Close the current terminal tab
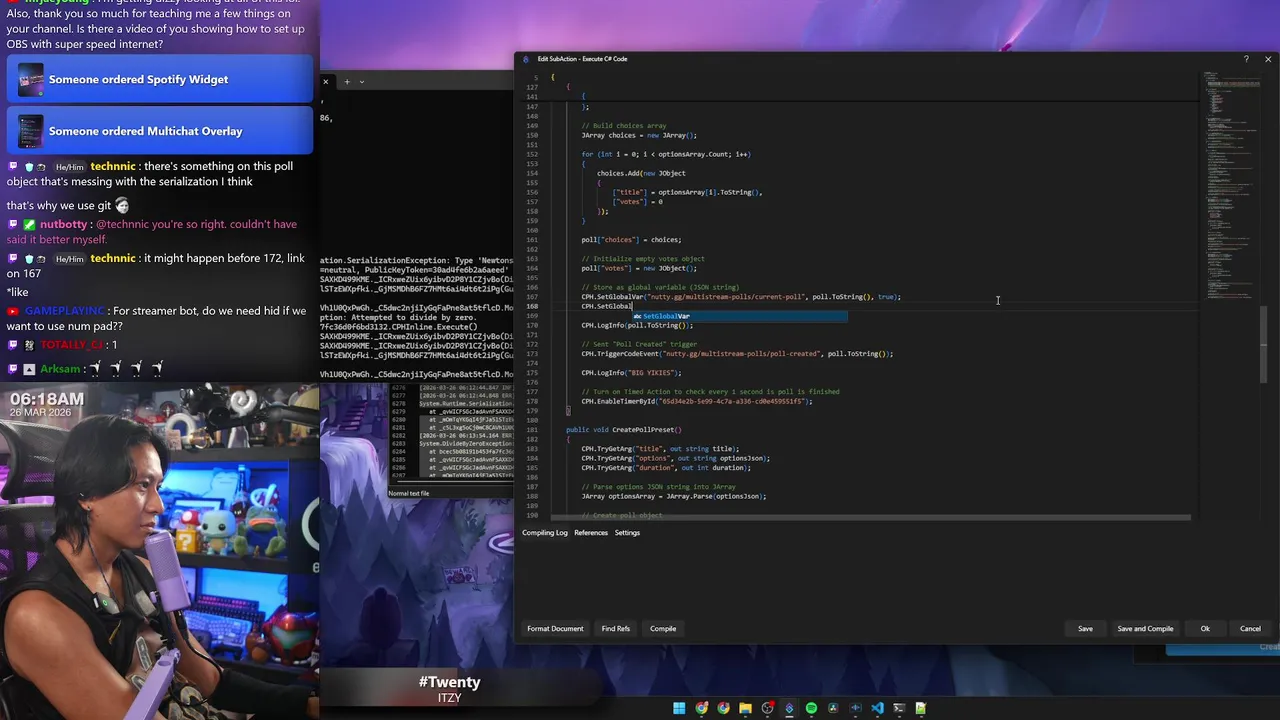Image resolution: width=1280 pixels, height=720 pixels. coord(325,81)
